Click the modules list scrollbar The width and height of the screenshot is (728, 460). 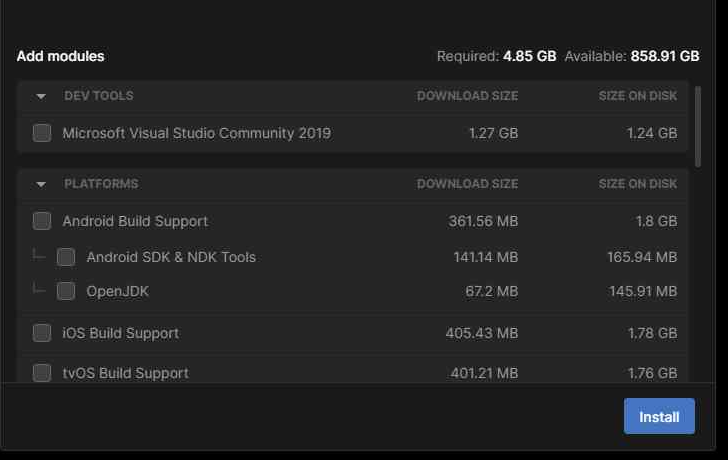point(698,126)
